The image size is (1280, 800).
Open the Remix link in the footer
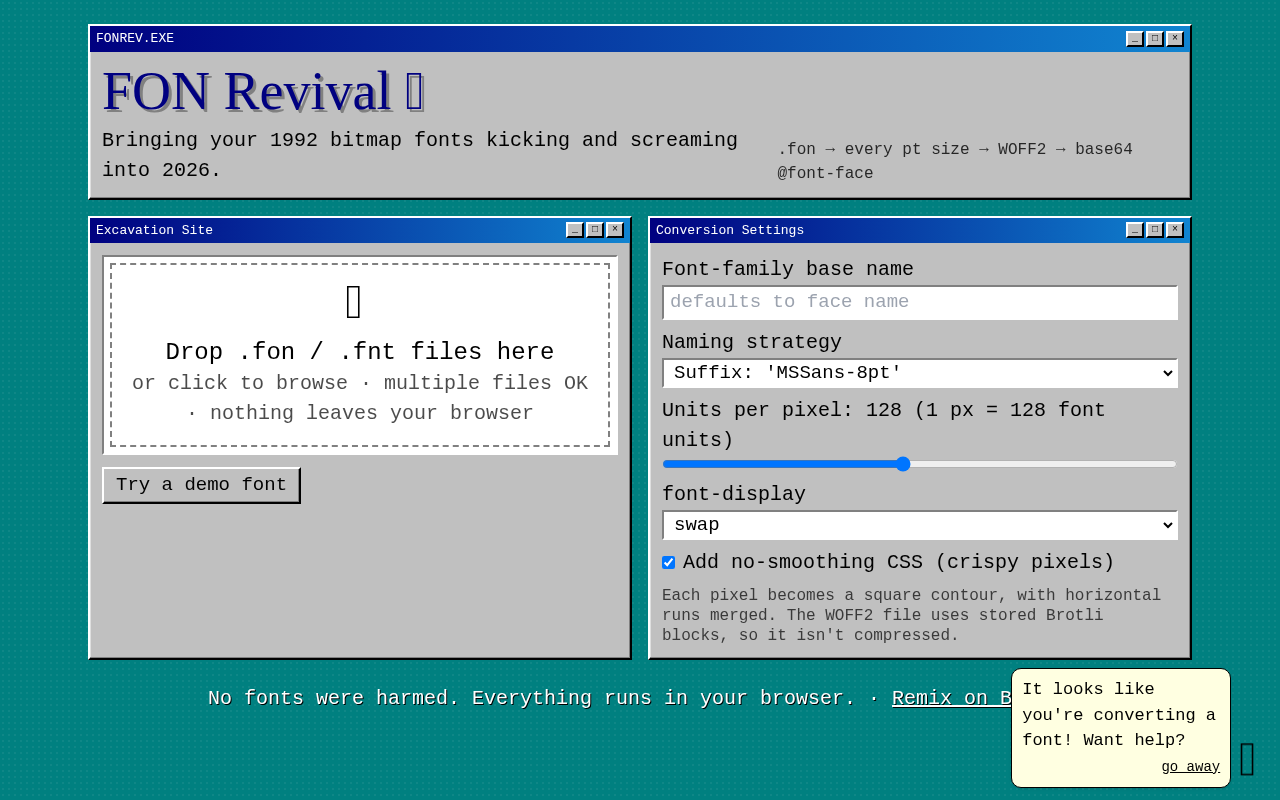[x=951, y=698]
